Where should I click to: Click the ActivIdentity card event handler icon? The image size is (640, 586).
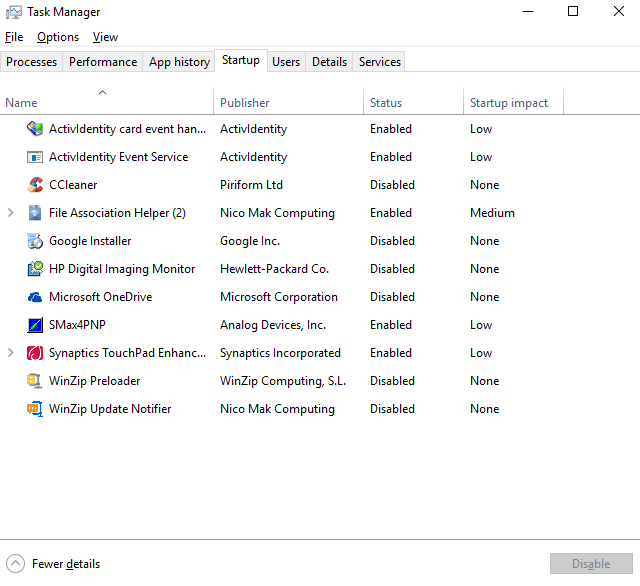(35, 129)
